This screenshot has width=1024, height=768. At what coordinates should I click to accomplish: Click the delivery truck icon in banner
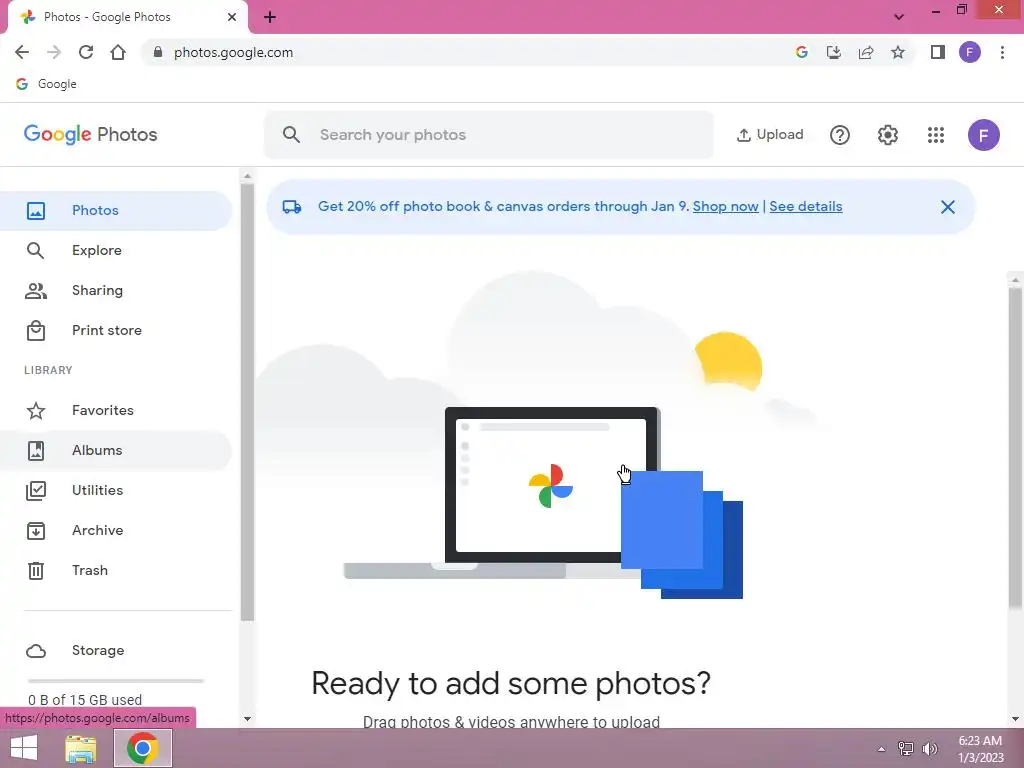tap(292, 207)
